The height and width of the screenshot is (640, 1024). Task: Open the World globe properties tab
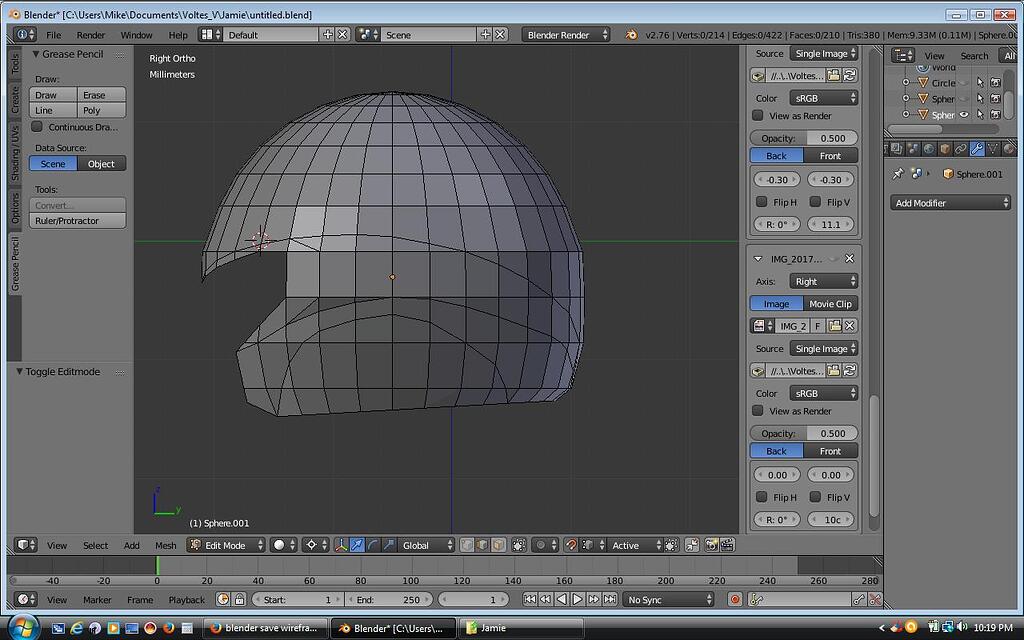point(929,149)
